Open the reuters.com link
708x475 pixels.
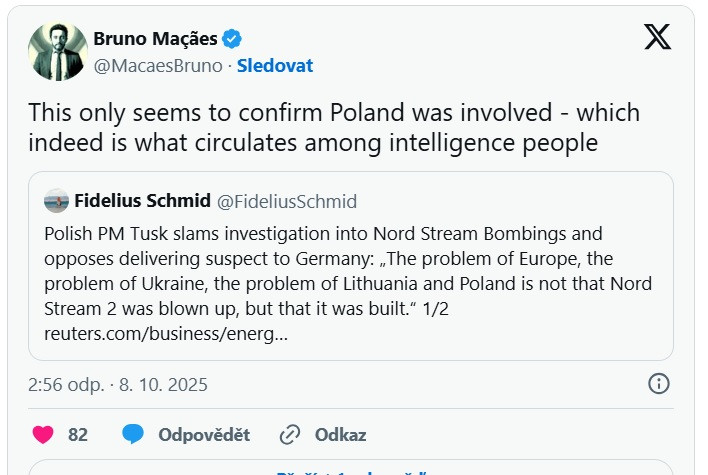point(166,332)
